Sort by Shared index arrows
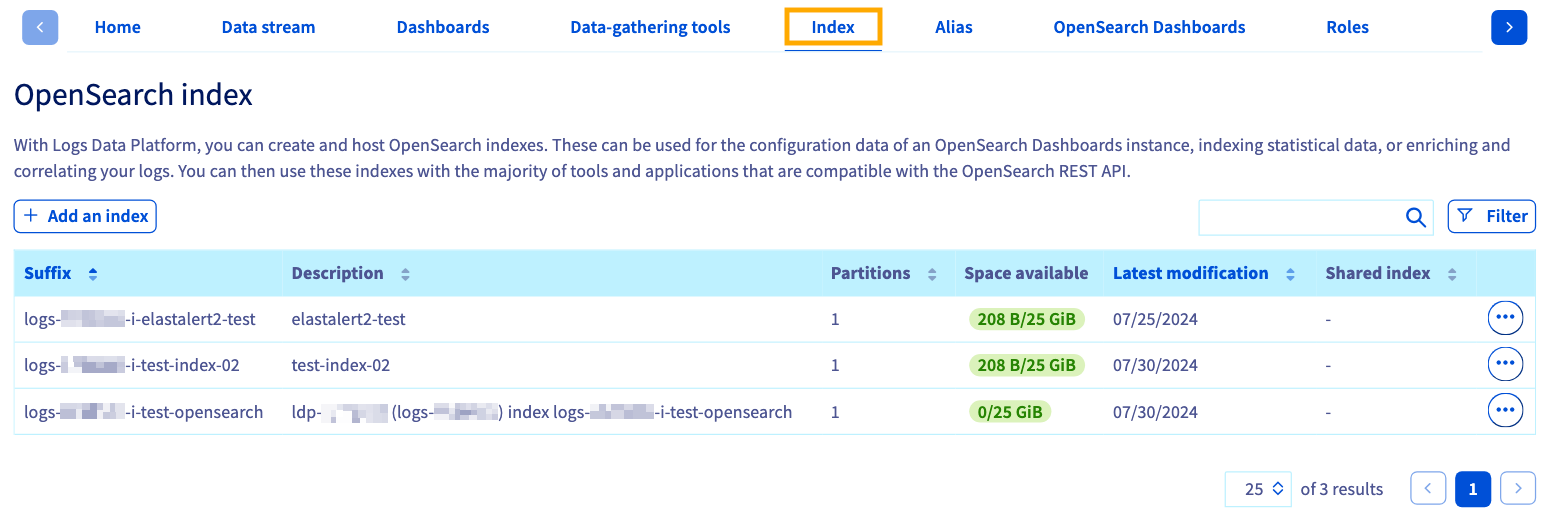The width and height of the screenshot is (1545, 521). click(1452, 274)
